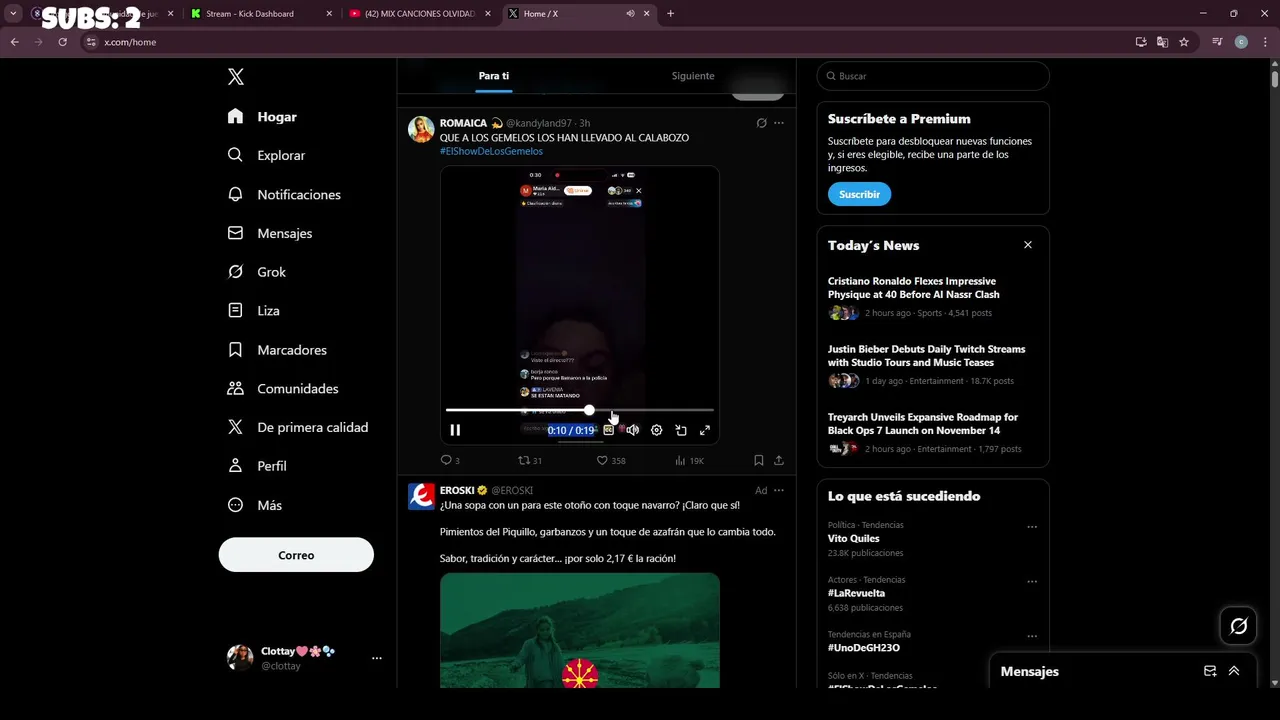Open Cristiano Ronaldo Flexes Impressive Physique story
The width and height of the screenshot is (1280, 720).
pos(913,288)
